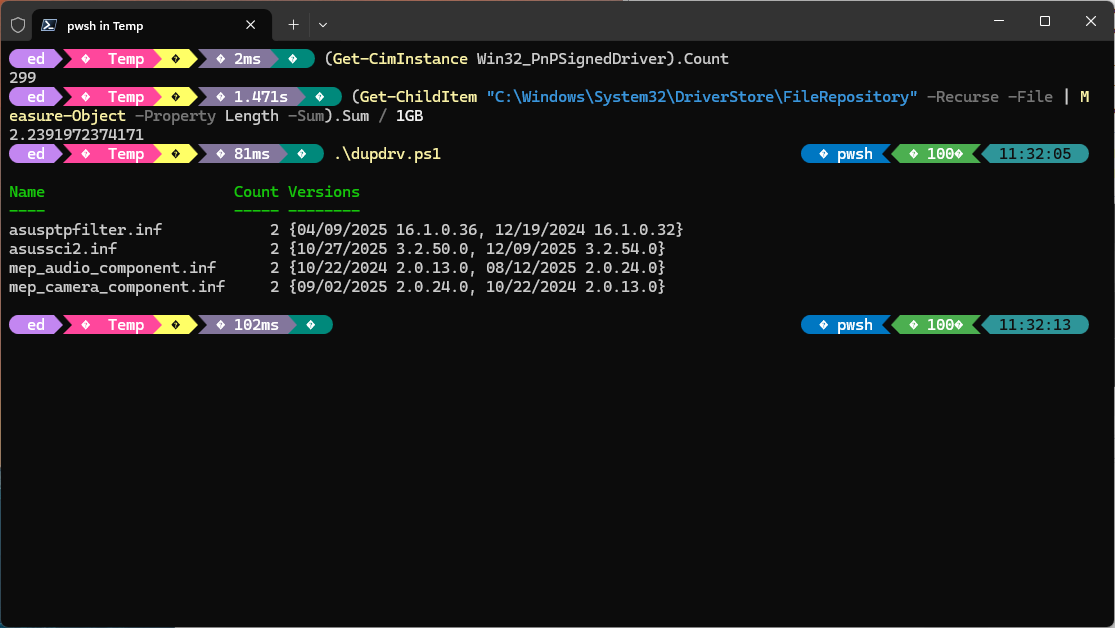1115x628 pixels.
Task: Expand the new tab profile dropdown chevron
Action: tap(323, 24)
